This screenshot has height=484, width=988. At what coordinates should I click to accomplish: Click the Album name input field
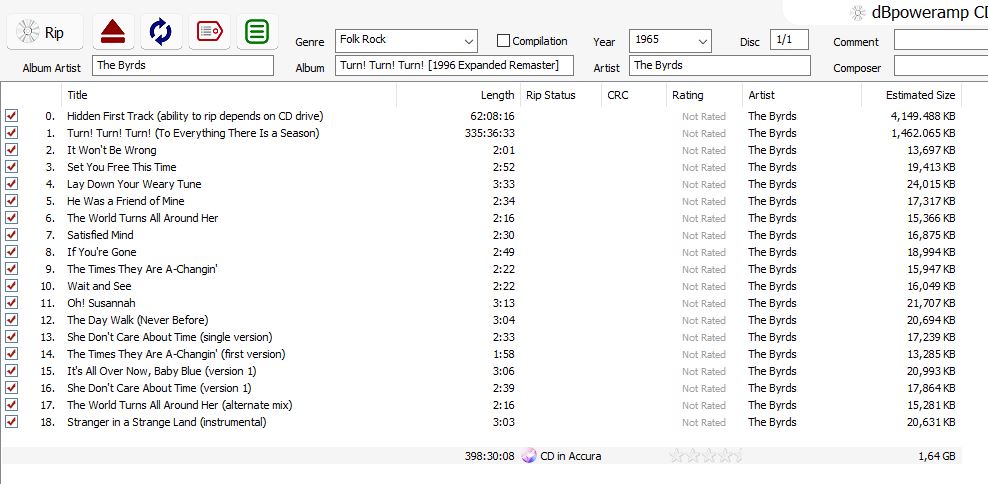pos(453,66)
